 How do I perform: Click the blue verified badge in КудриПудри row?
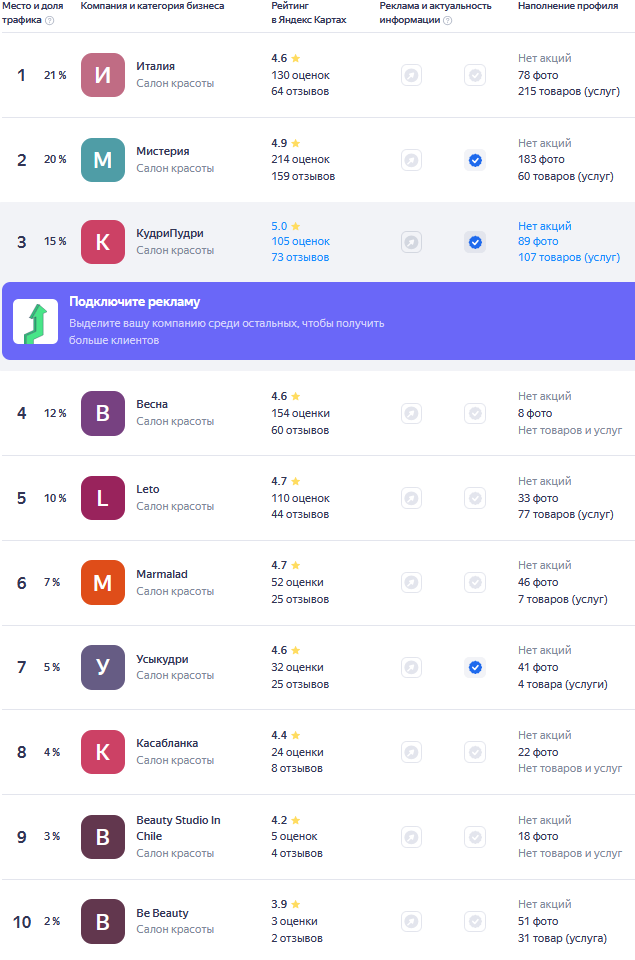(475, 242)
